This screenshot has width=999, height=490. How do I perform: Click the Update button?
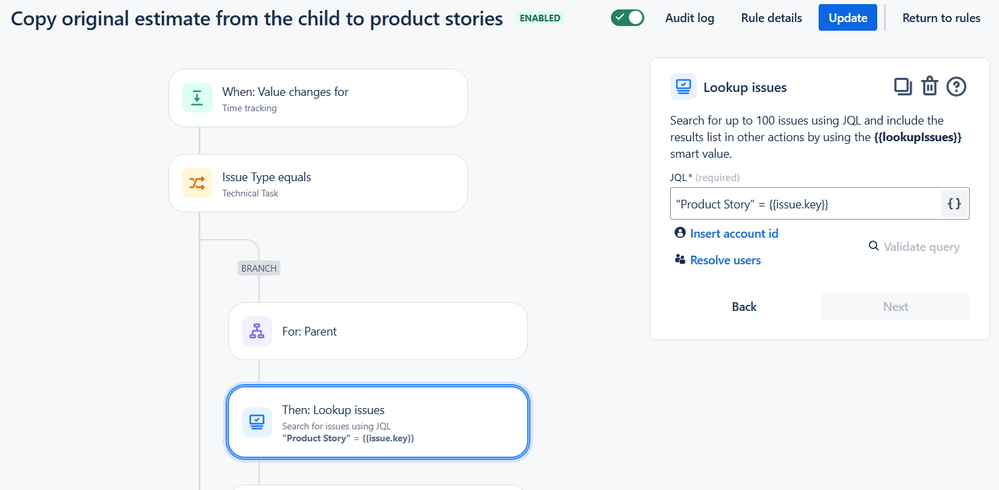coord(847,18)
